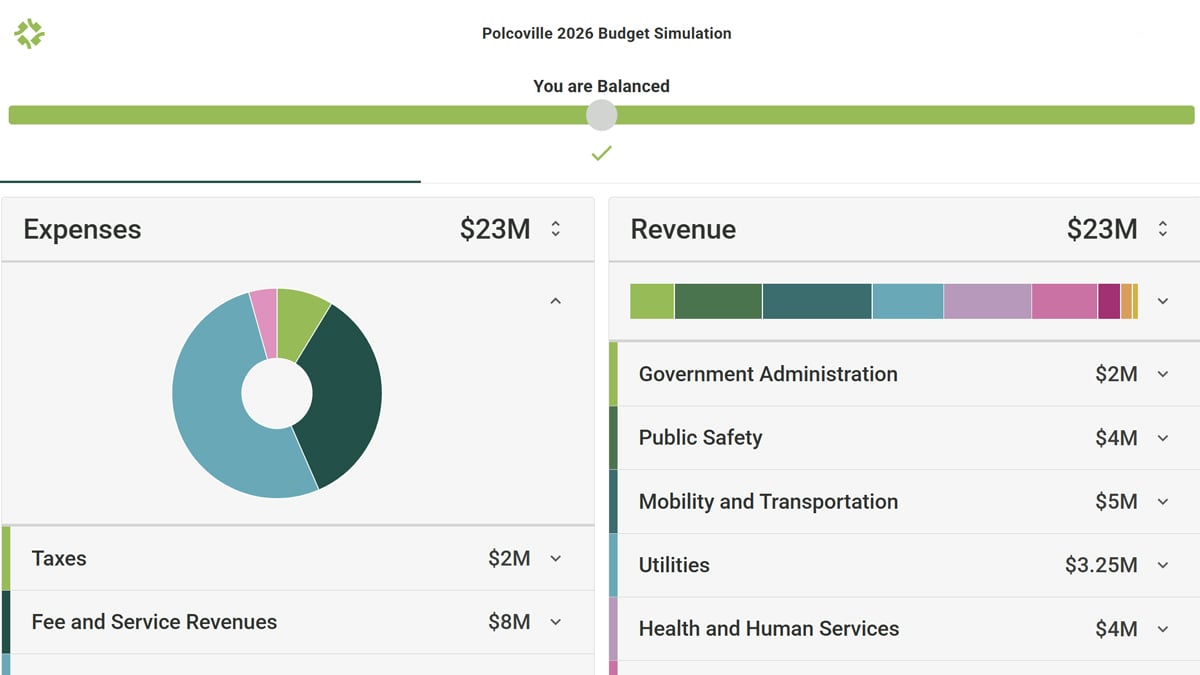Select Health and Human Services label

(x=769, y=629)
